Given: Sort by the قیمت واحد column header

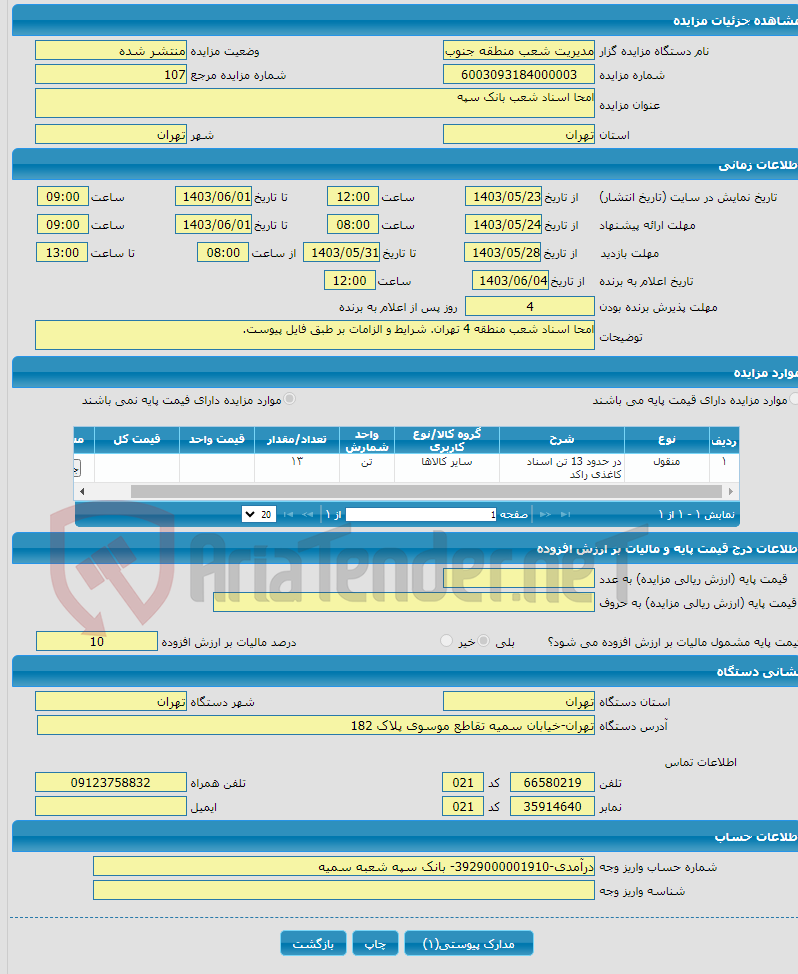Looking at the screenshot, I should (x=217, y=440).
